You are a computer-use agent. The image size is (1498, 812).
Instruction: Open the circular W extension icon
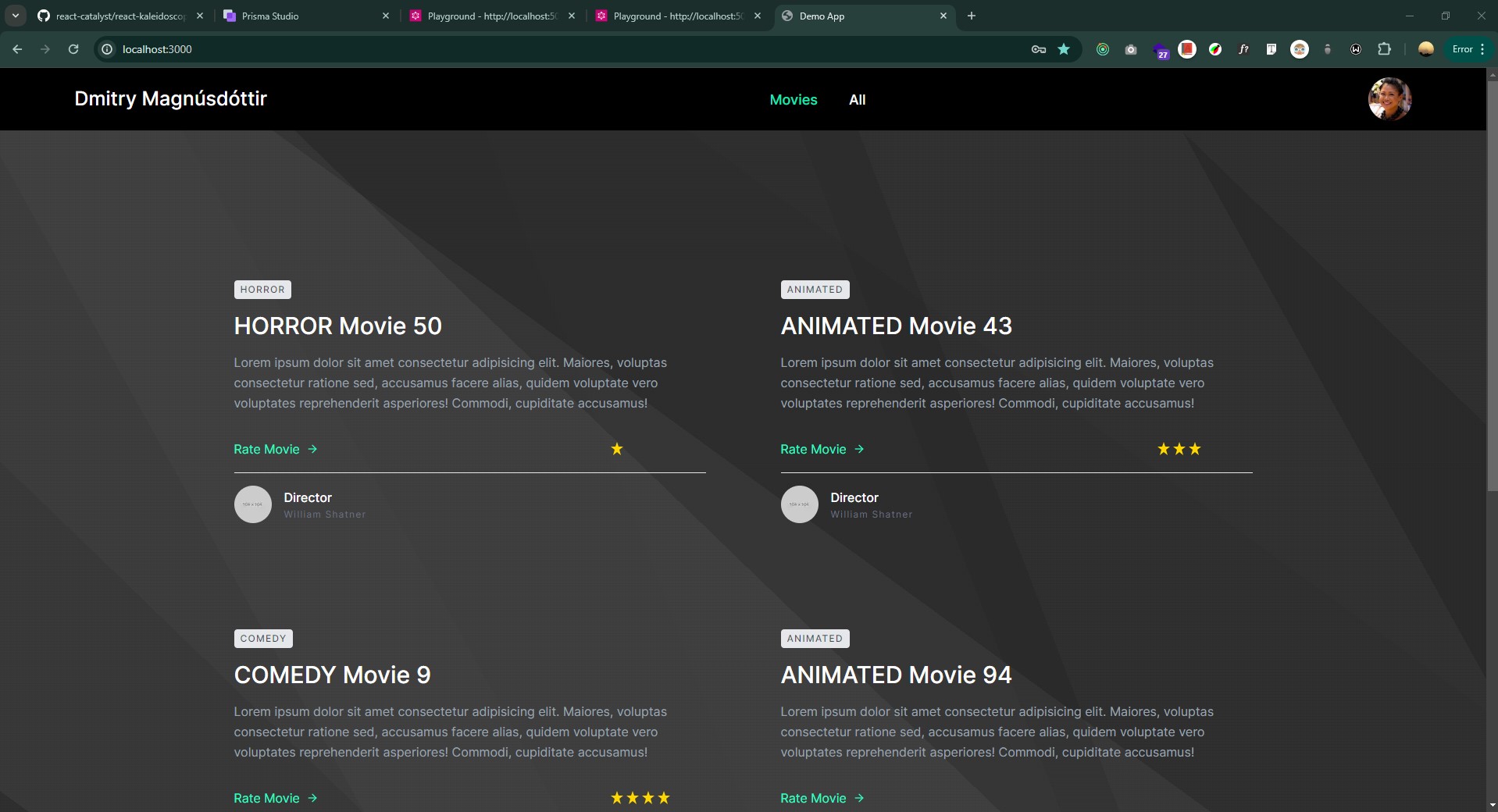coord(1356,49)
